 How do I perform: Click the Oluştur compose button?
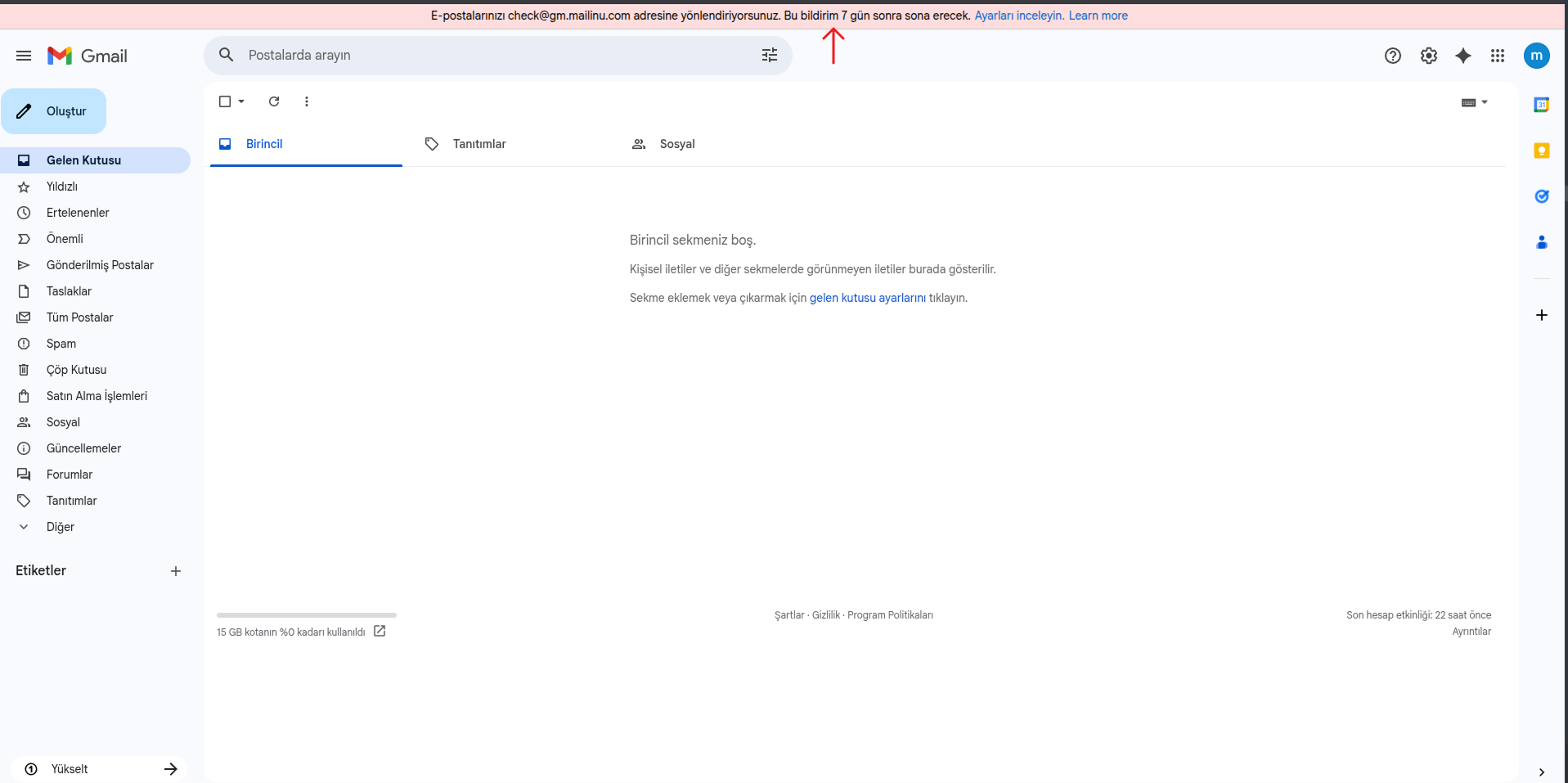pyautogui.click(x=54, y=111)
